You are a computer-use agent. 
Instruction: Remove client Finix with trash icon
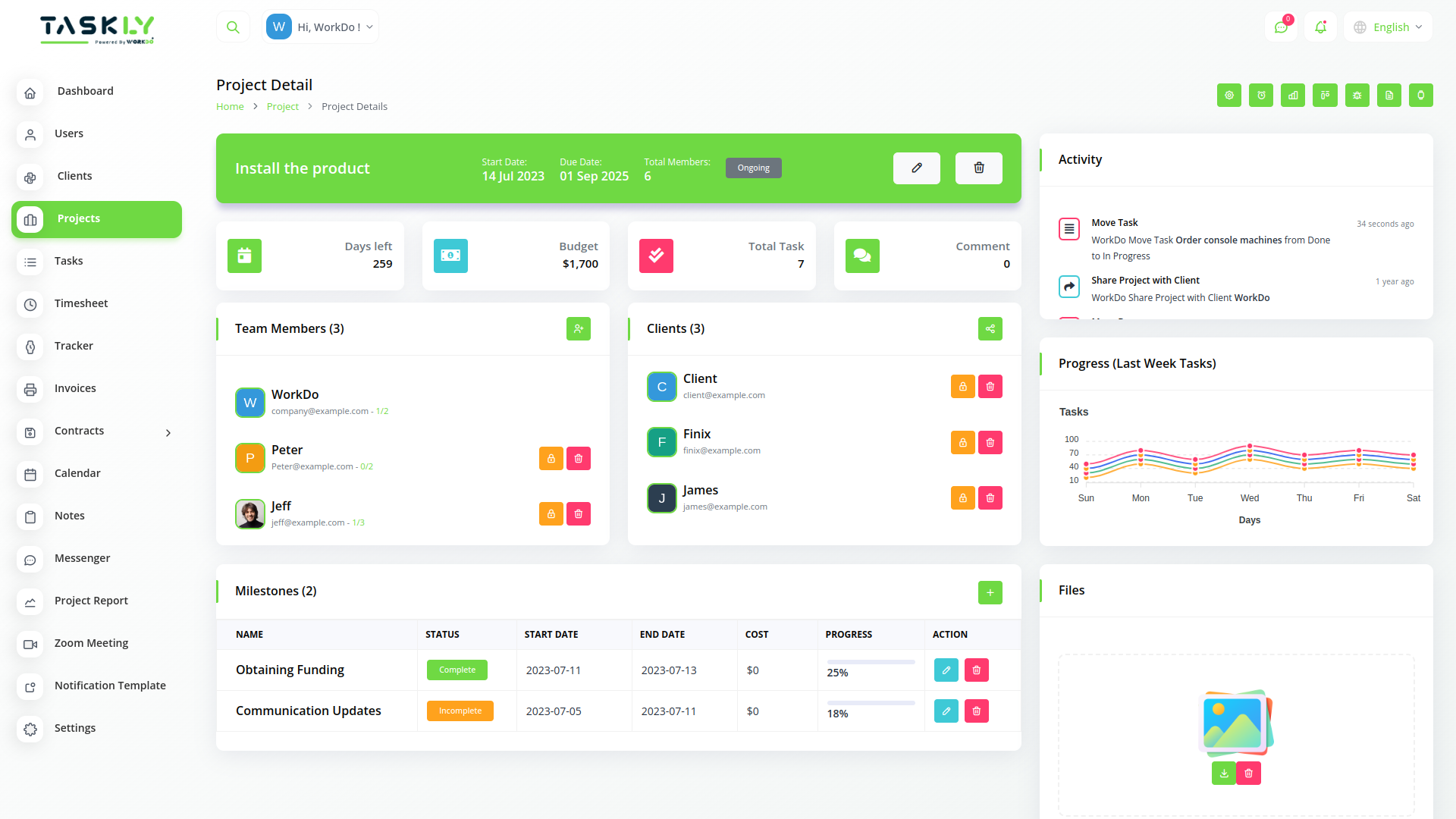990,443
